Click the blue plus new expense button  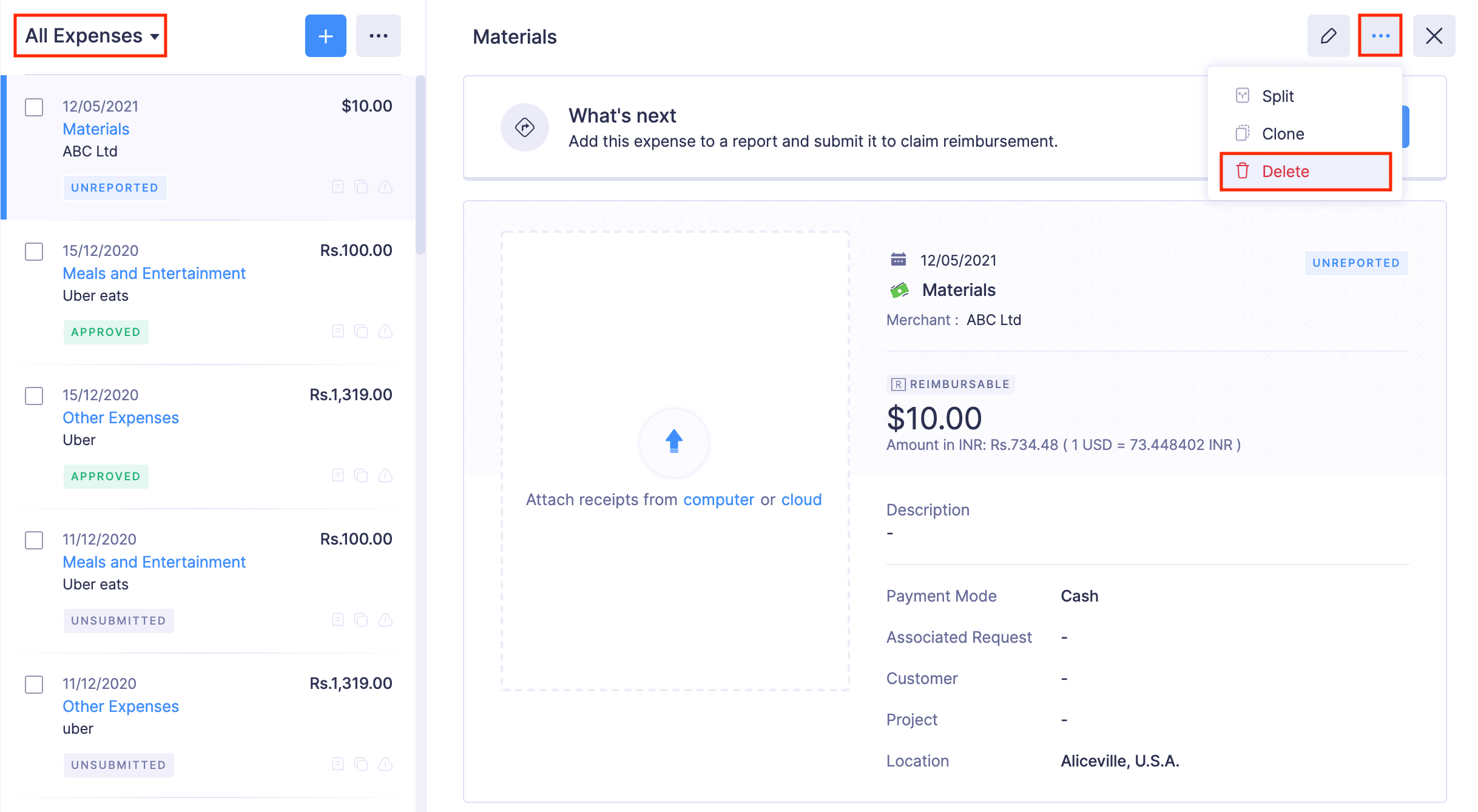[325, 36]
